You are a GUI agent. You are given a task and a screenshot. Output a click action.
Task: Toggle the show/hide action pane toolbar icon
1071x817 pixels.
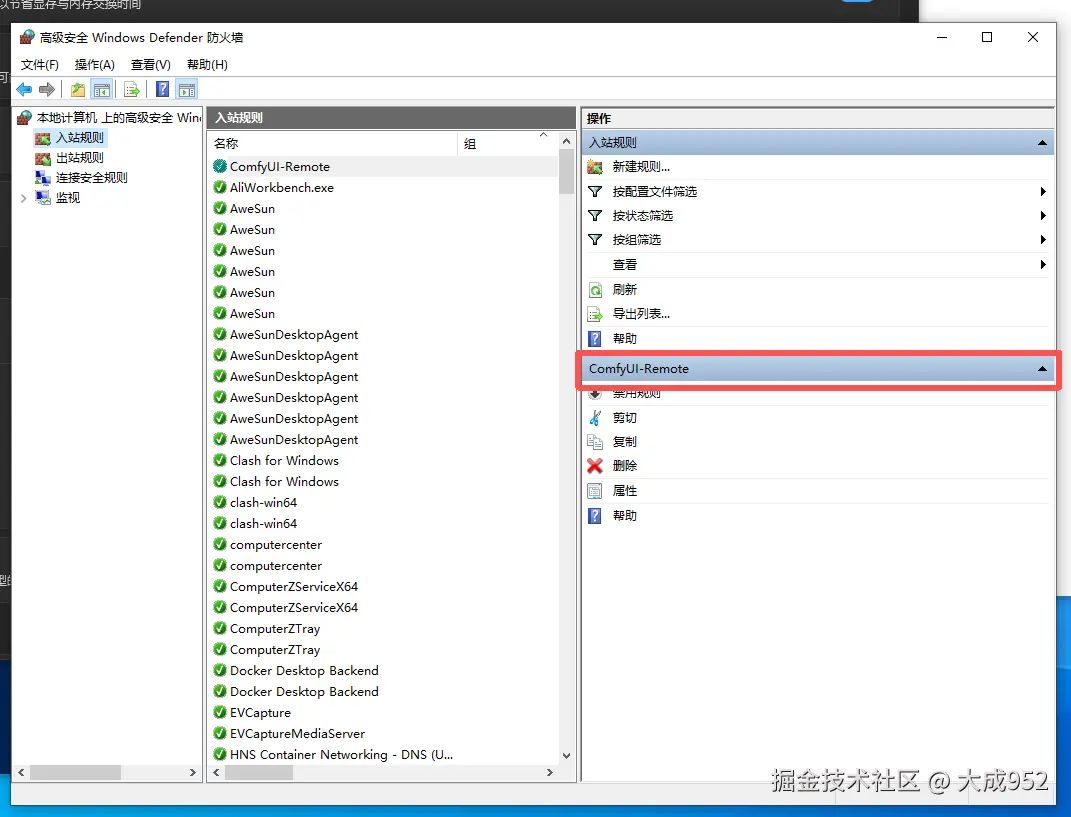(186, 89)
